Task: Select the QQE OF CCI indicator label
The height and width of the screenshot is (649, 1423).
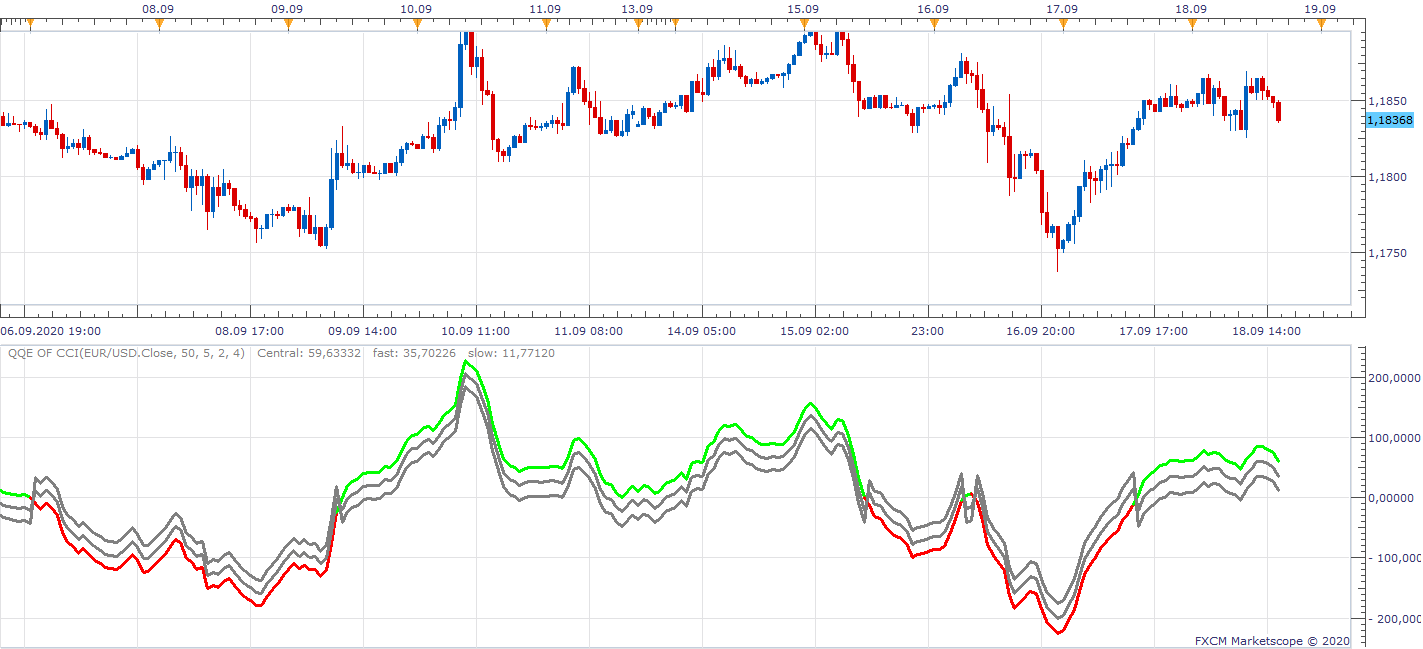Action: (x=126, y=353)
